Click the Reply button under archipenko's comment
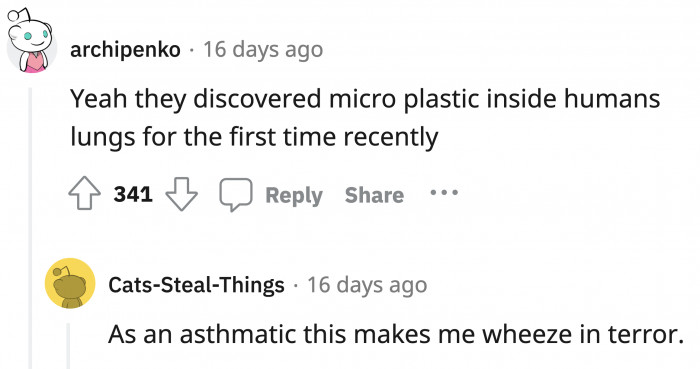700x369 pixels. tap(294, 195)
